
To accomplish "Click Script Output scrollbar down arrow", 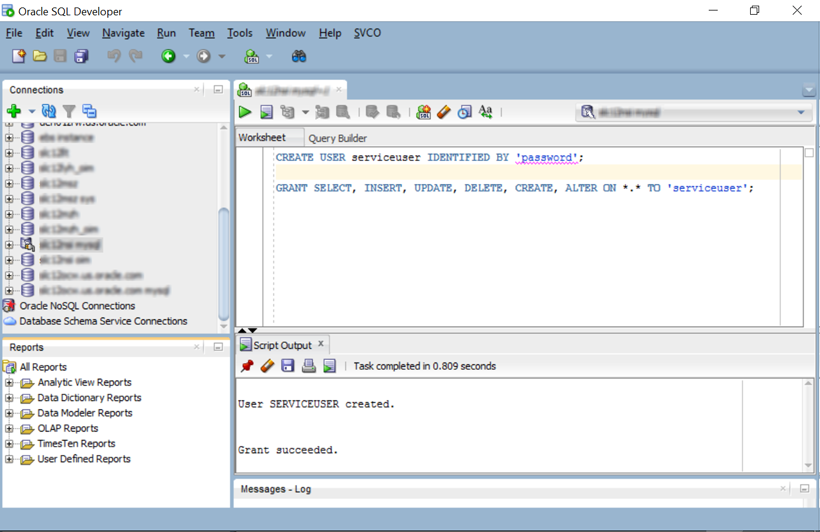I will click(x=808, y=465).
